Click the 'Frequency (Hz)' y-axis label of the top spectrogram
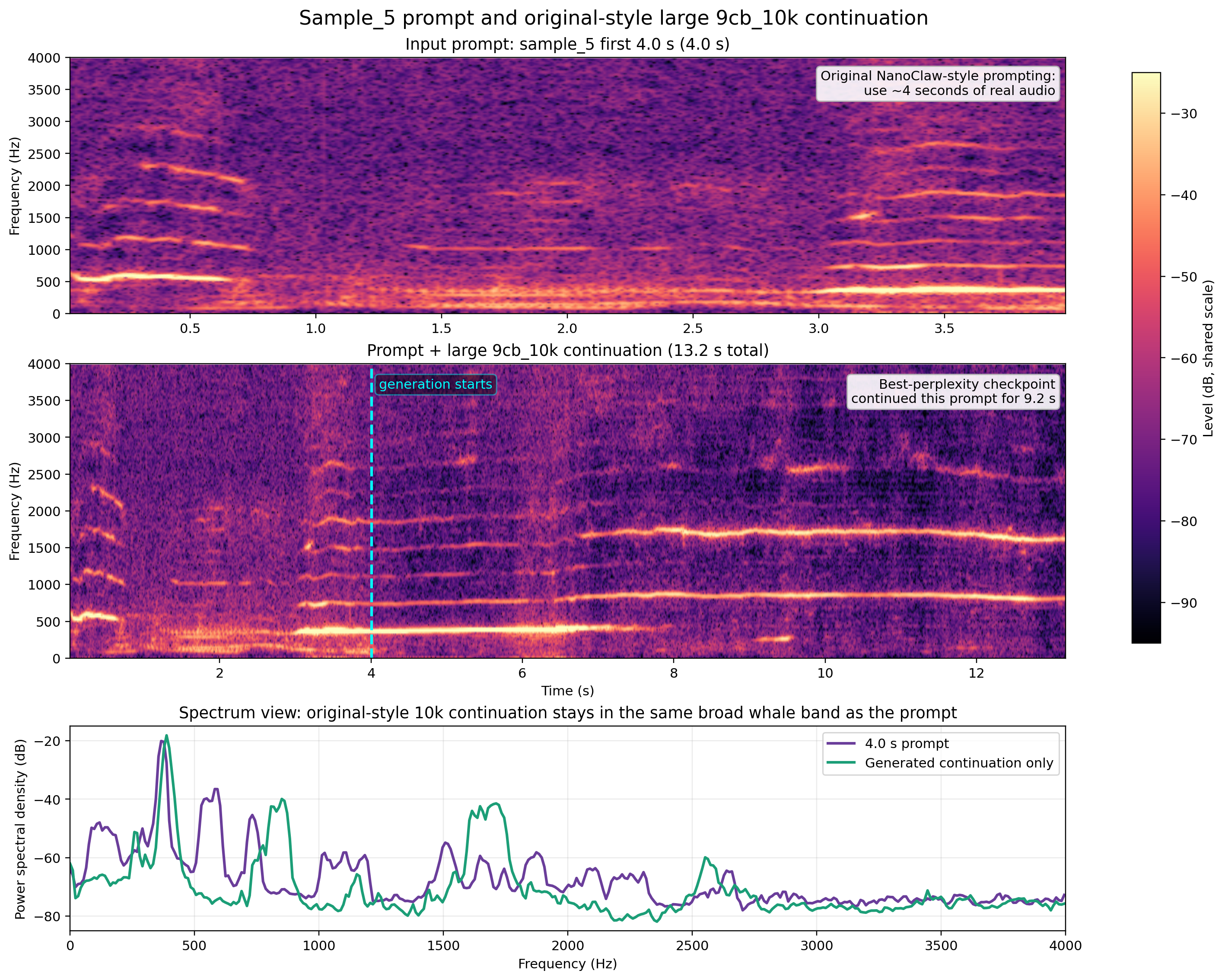The height and width of the screenshot is (980, 1225). pyautogui.click(x=15, y=186)
